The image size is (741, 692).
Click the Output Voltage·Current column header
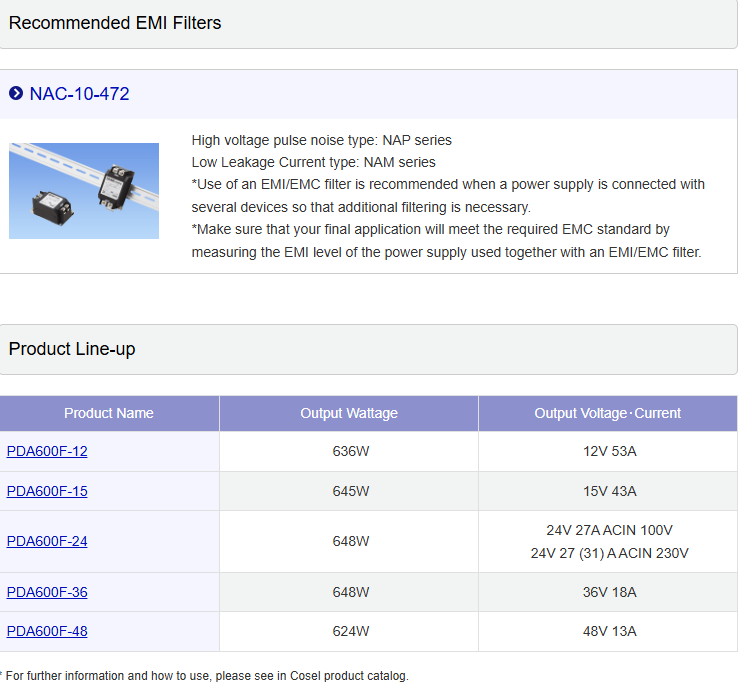[608, 413]
